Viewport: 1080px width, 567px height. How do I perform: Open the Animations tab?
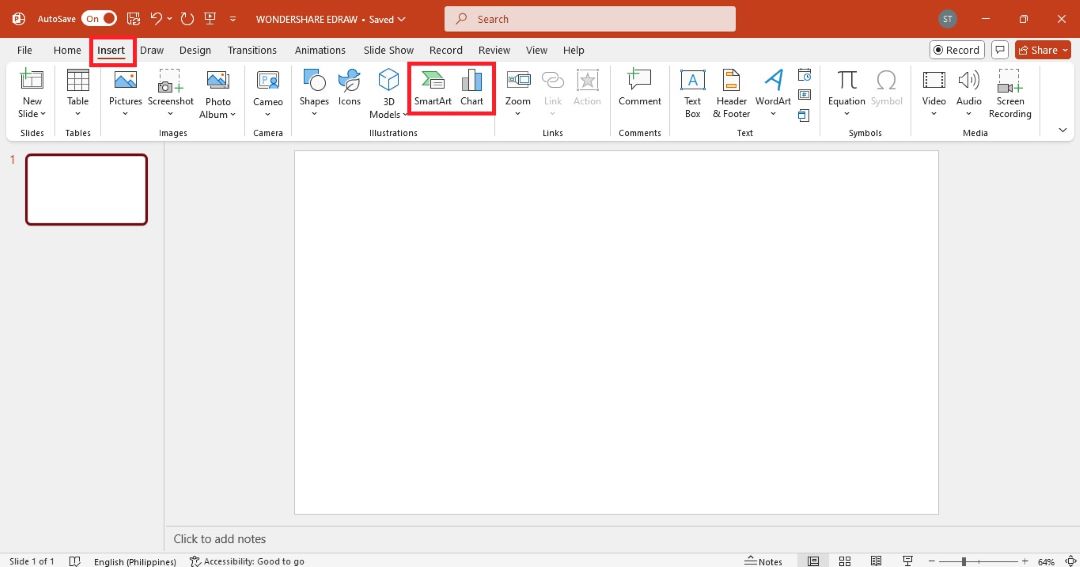[320, 50]
